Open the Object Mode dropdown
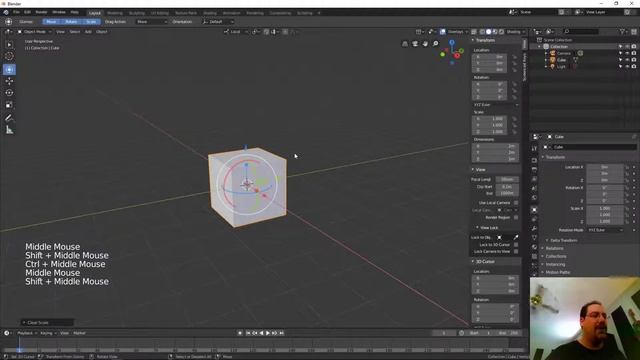The height and width of the screenshot is (360, 640). (34, 31)
